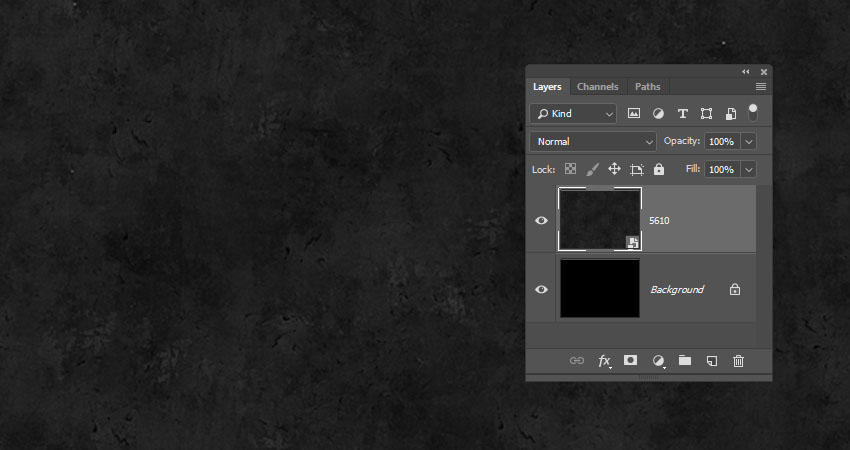The image size is (850, 450).
Task: Click the type layer filter icon
Action: coord(682,114)
